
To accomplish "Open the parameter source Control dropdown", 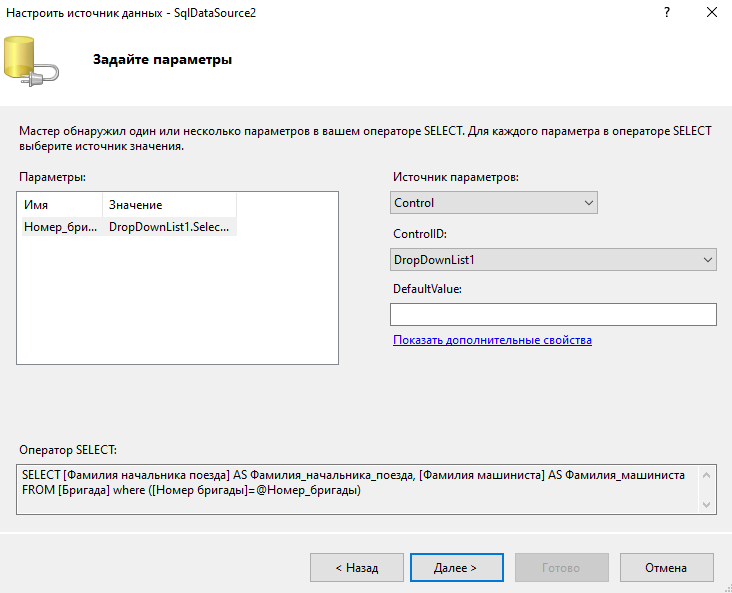I will (493, 203).
